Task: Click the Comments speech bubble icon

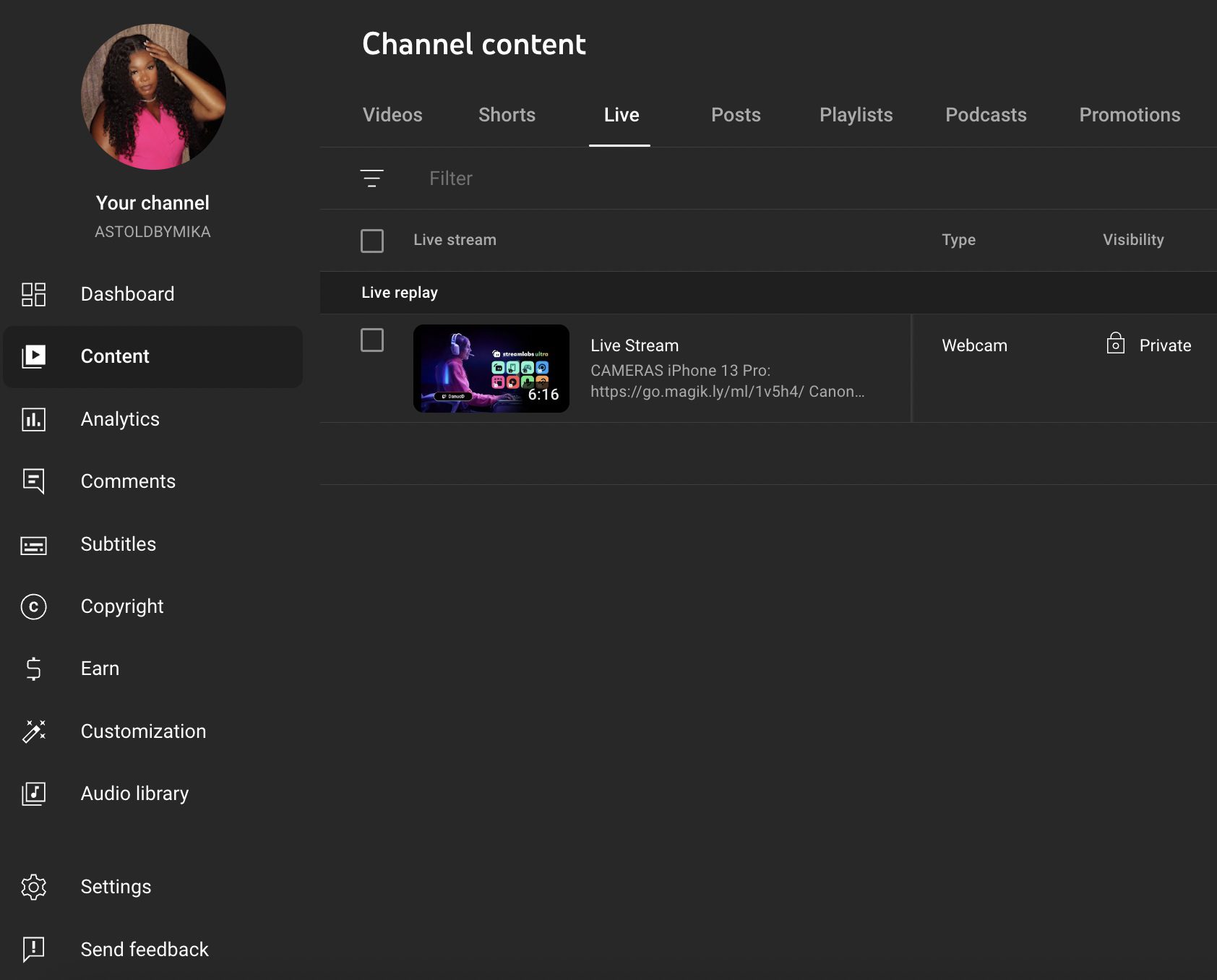Action: [x=33, y=481]
